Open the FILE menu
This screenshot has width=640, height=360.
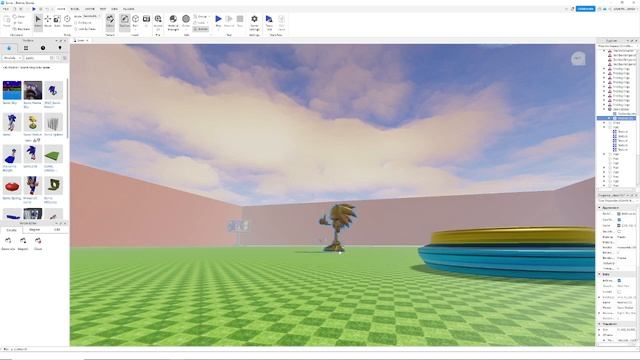6,9
